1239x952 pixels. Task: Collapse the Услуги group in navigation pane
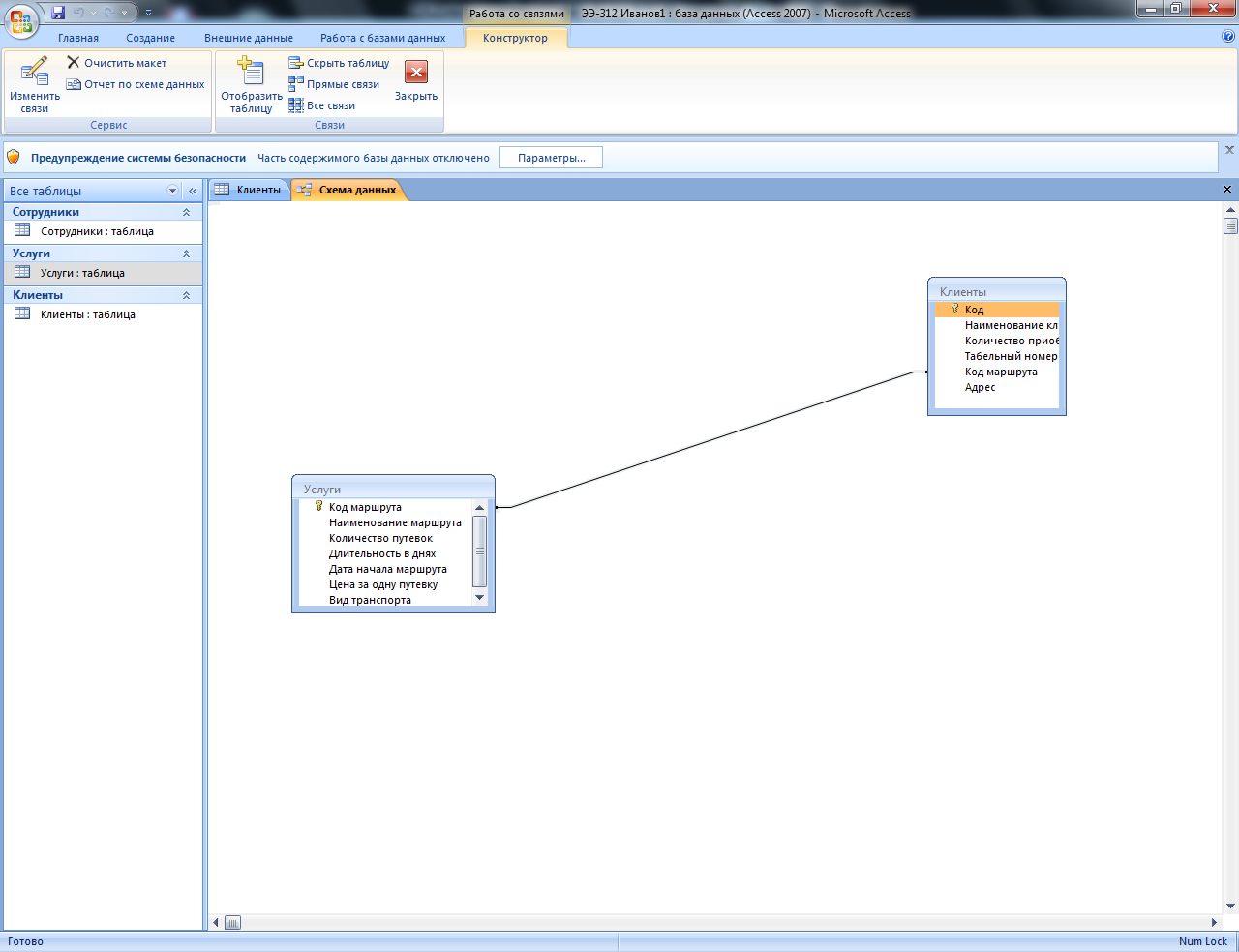click(x=186, y=253)
